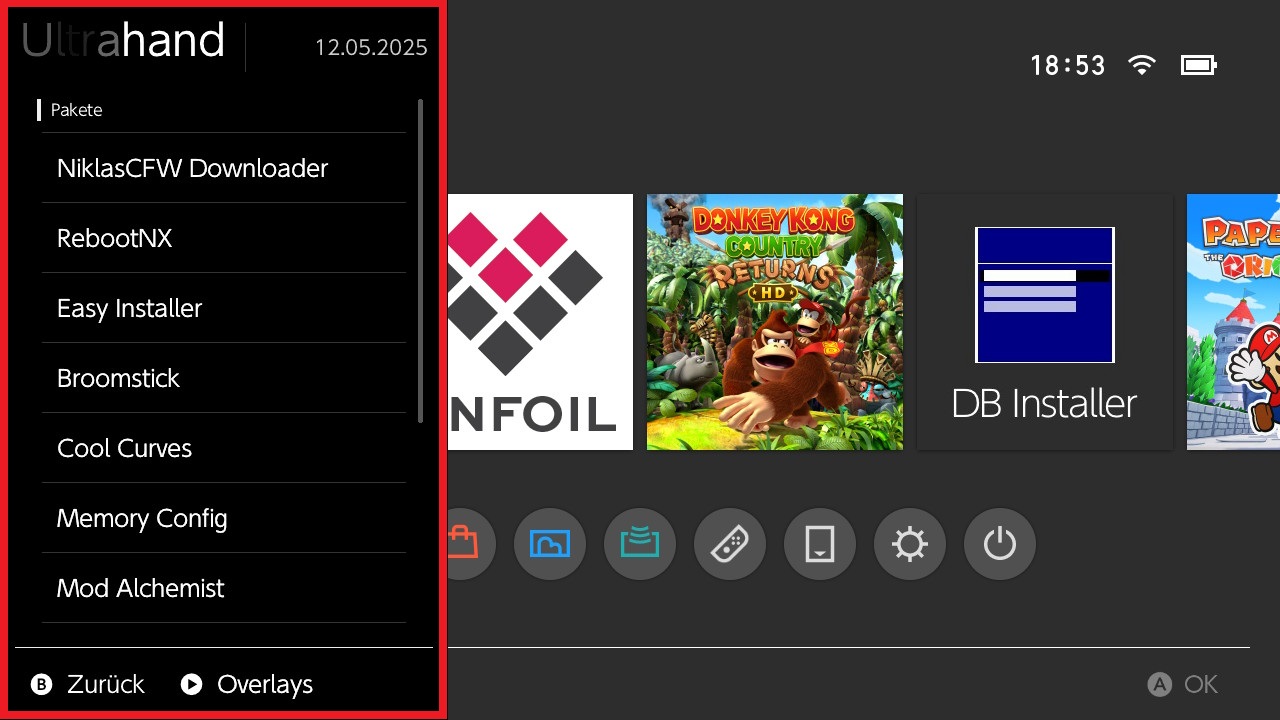This screenshot has width=1280, height=720.
Task: Select the NiklasCFW Downloader package
Action: 224,168
